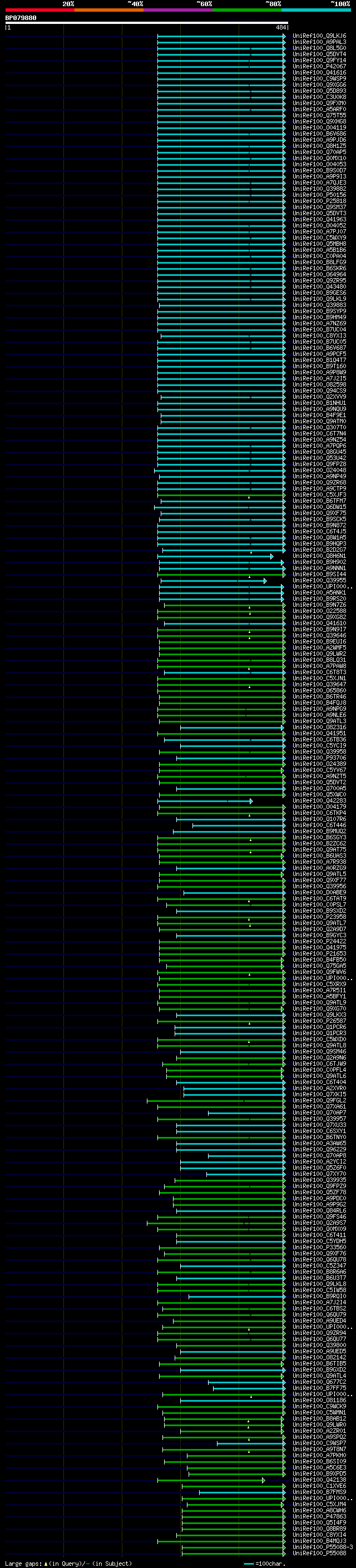Select hit label UniRef100_C5YV67
The image size is (356, 1568).
click(319, 770)
